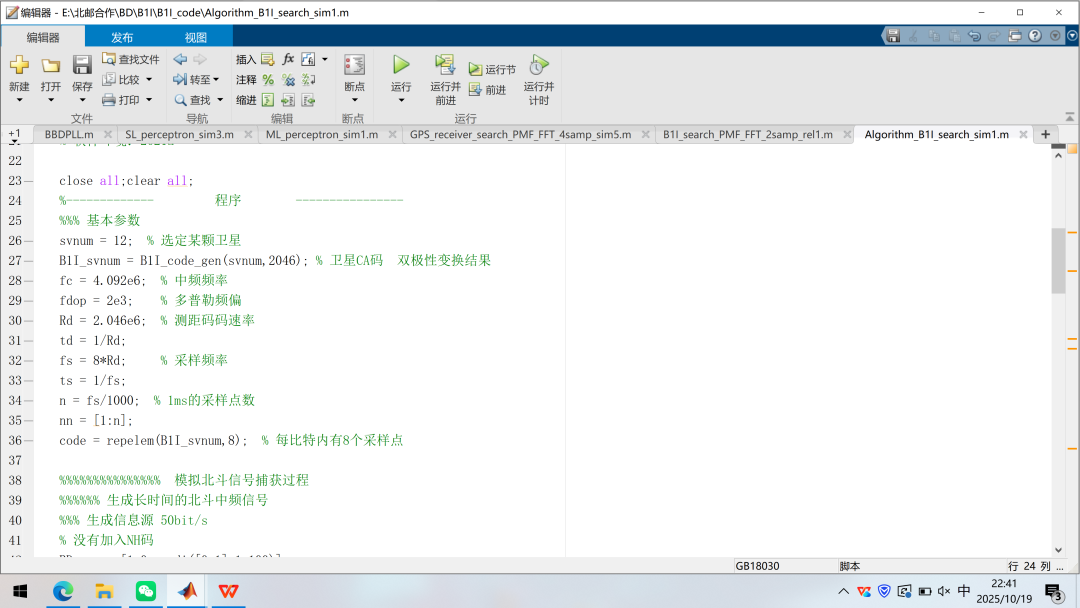Comment selected code with the % icon
Viewport: 1080px width, 608px height.
268,80
